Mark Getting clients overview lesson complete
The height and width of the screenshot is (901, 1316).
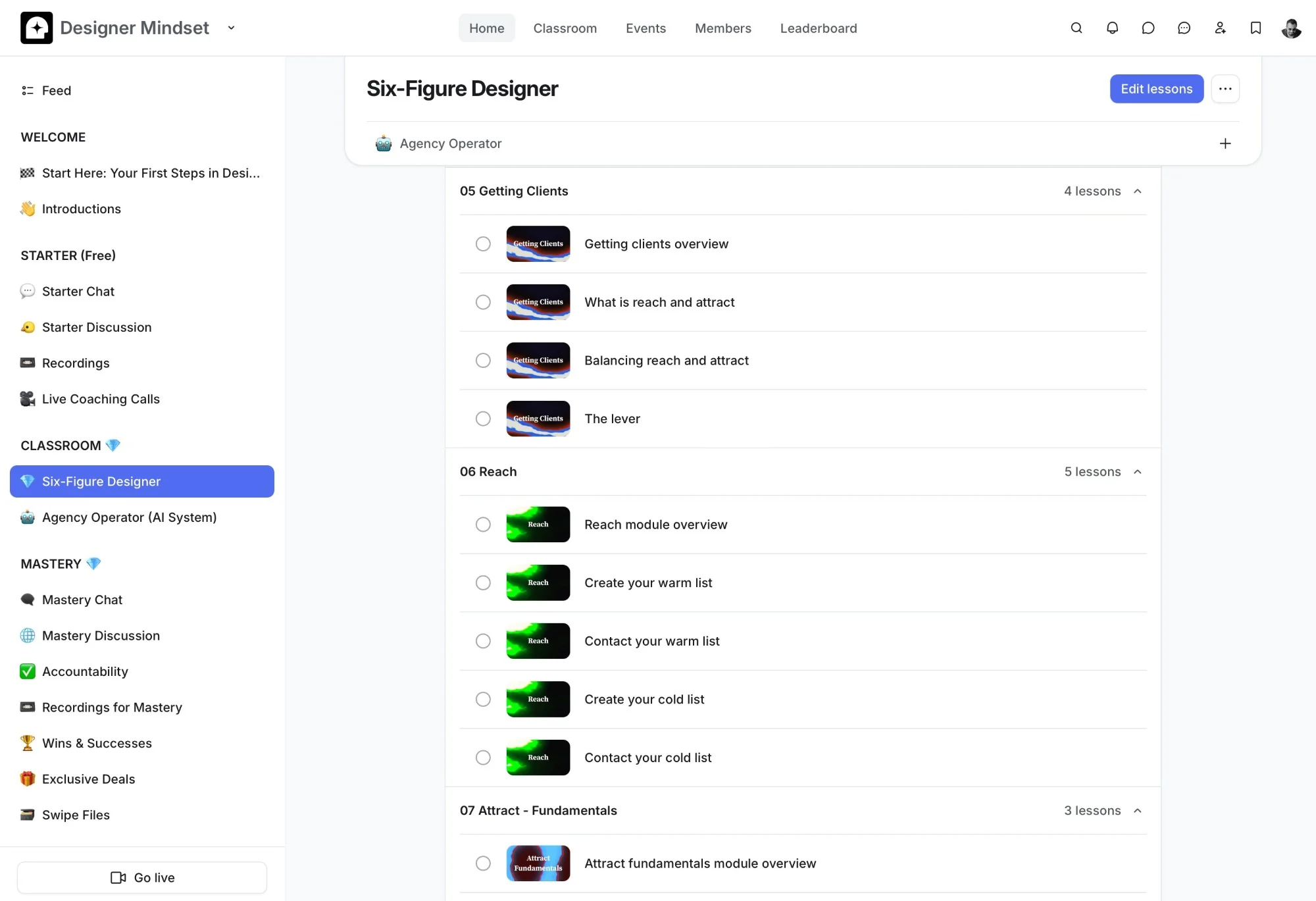(x=483, y=244)
